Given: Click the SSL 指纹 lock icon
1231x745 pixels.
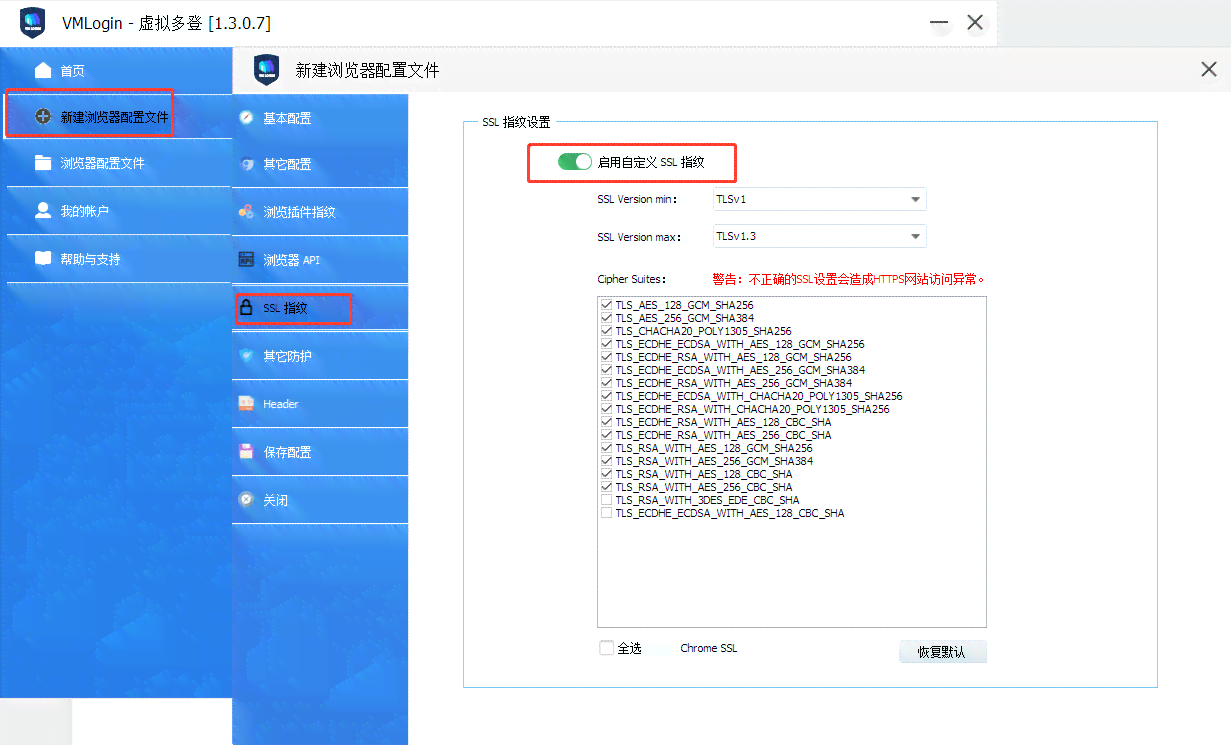Looking at the screenshot, I should point(247,308).
